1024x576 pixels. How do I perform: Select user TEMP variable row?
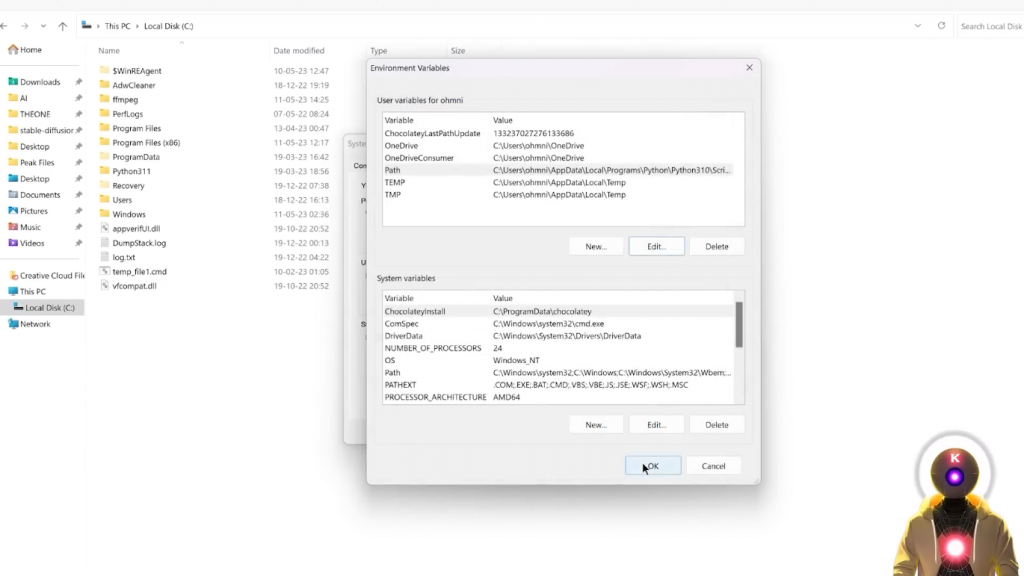tap(558, 182)
